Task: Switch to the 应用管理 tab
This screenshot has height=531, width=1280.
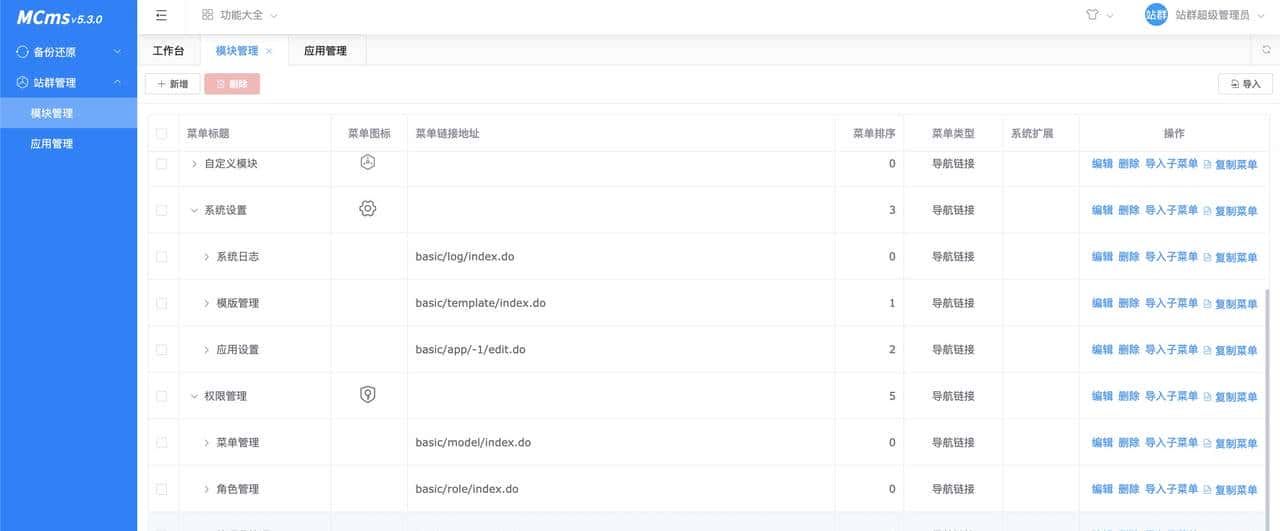Action: (x=325, y=51)
